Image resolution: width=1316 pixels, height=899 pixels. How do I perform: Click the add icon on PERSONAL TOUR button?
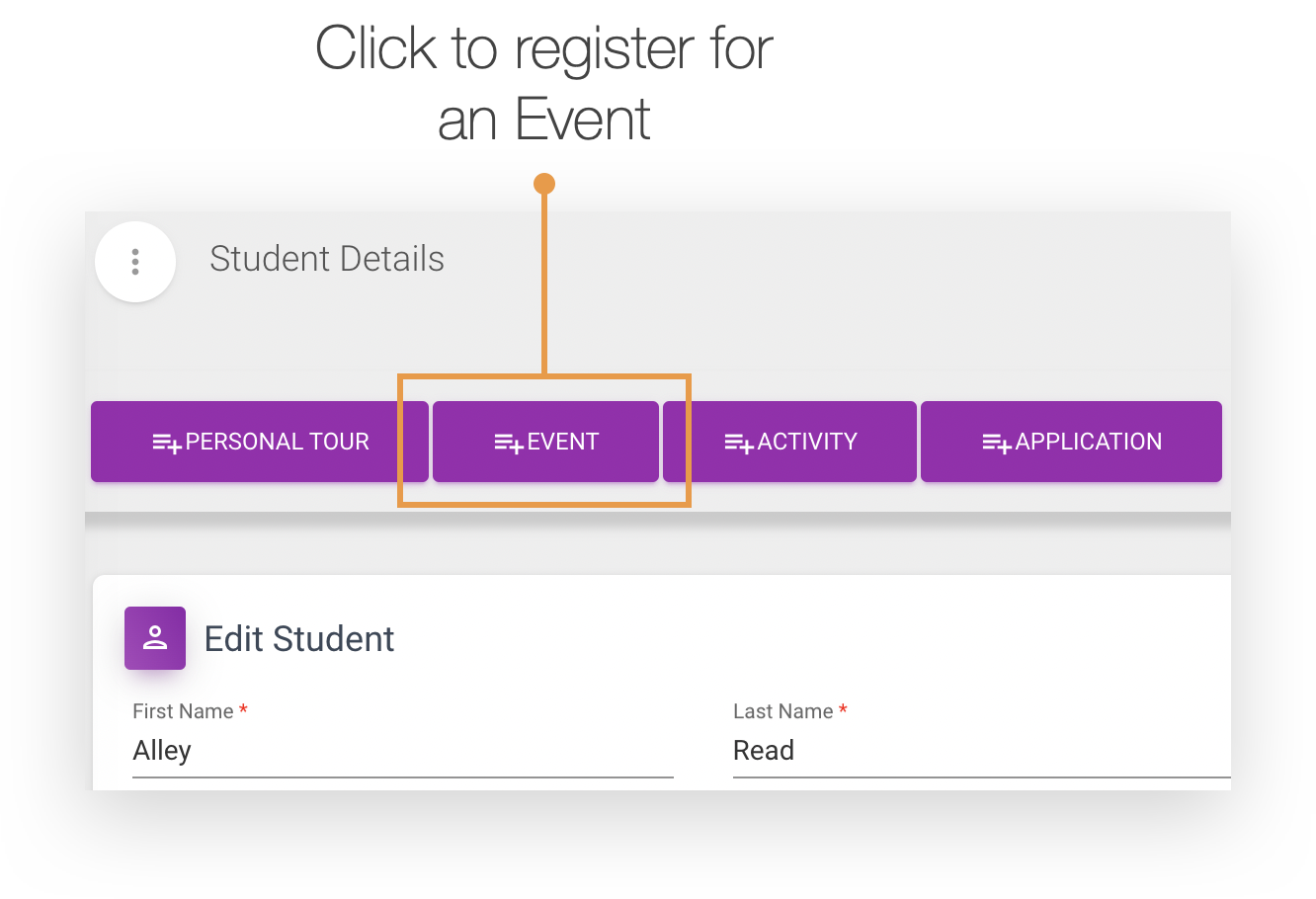[x=166, y=442]
